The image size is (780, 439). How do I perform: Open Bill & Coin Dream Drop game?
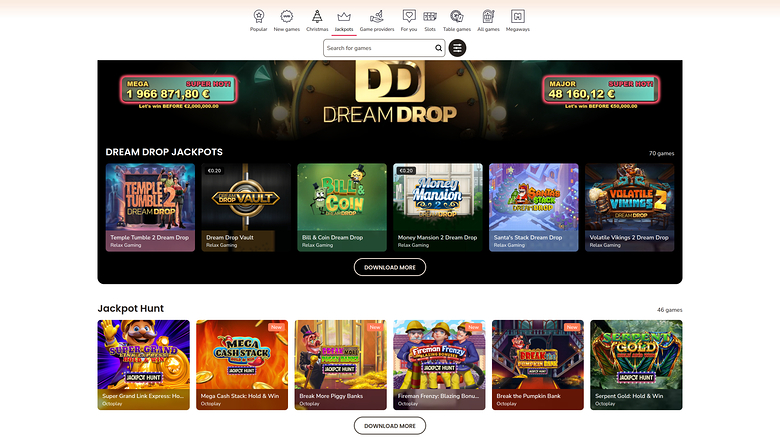point(342,207)
